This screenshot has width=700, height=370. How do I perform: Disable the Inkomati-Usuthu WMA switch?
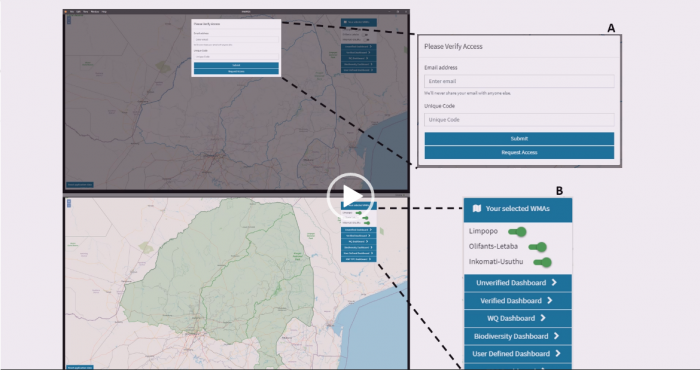(x=543, y=262)
